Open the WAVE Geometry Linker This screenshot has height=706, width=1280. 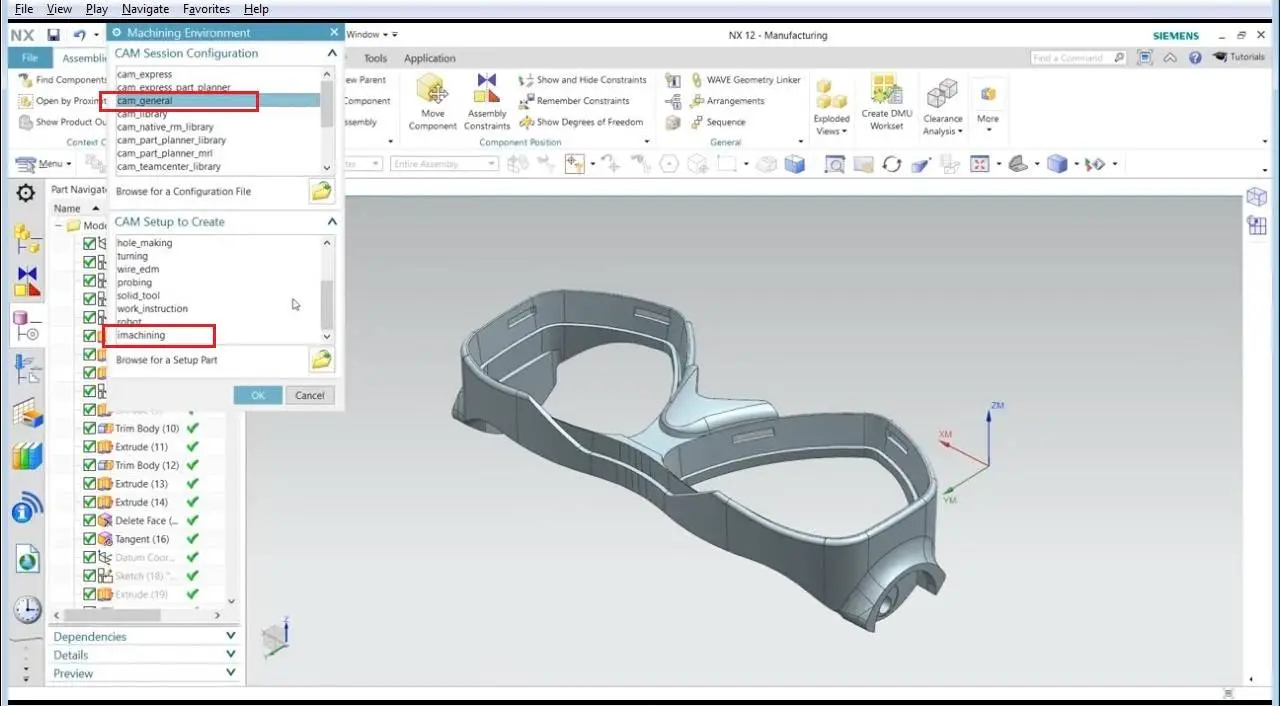[746, 80]
